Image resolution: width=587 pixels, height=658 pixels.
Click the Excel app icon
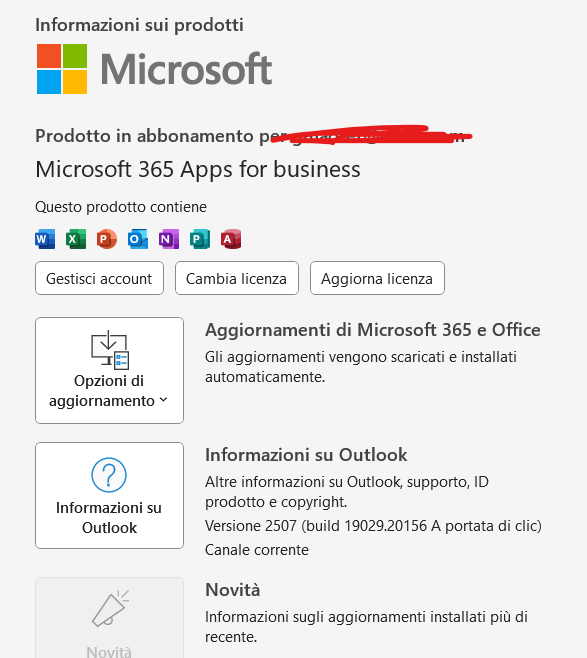[x=76, y=239]
